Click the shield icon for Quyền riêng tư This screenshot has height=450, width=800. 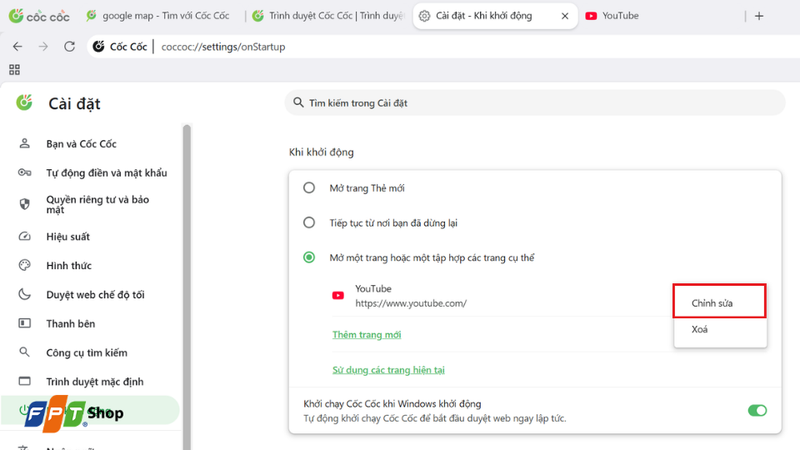(x=24, y=204)
